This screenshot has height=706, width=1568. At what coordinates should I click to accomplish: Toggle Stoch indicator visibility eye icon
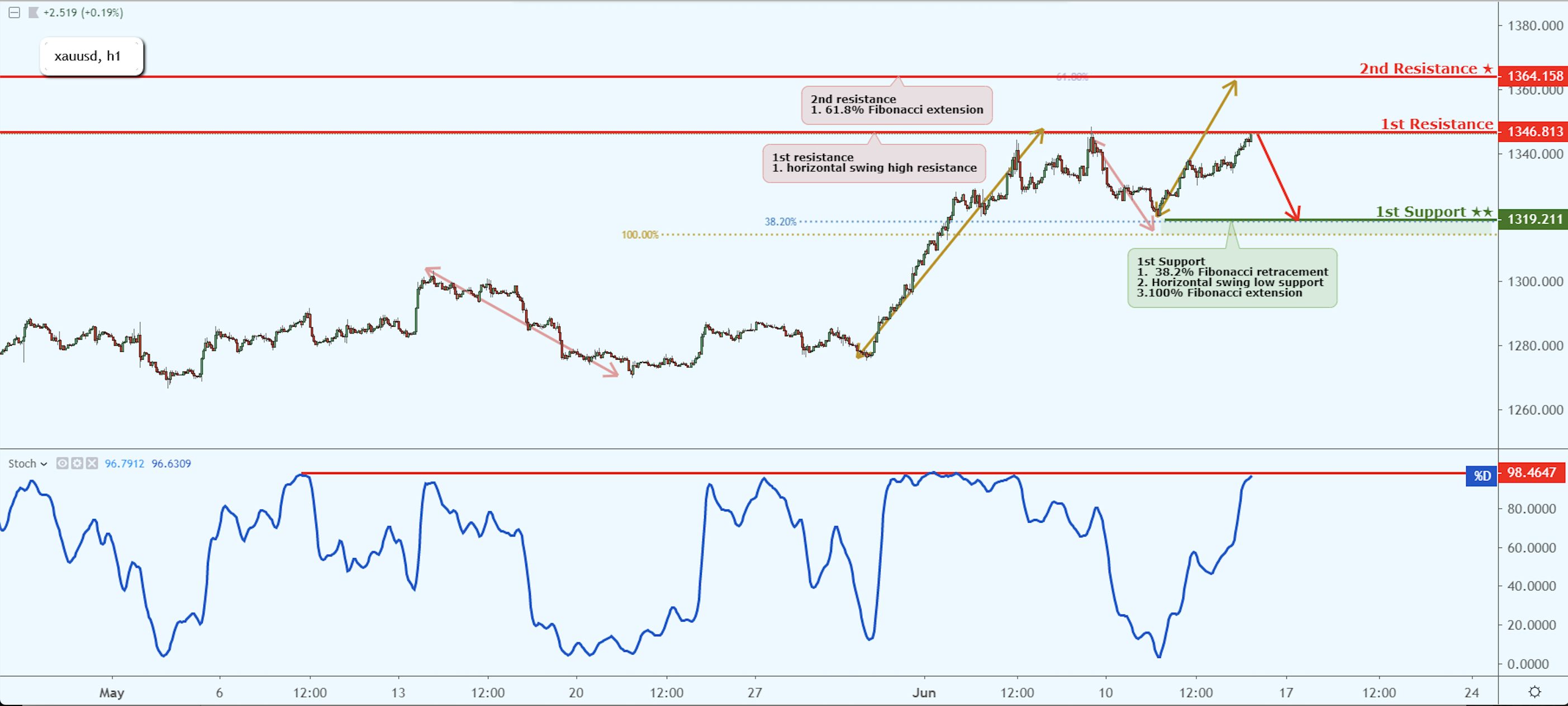[62, 464]
